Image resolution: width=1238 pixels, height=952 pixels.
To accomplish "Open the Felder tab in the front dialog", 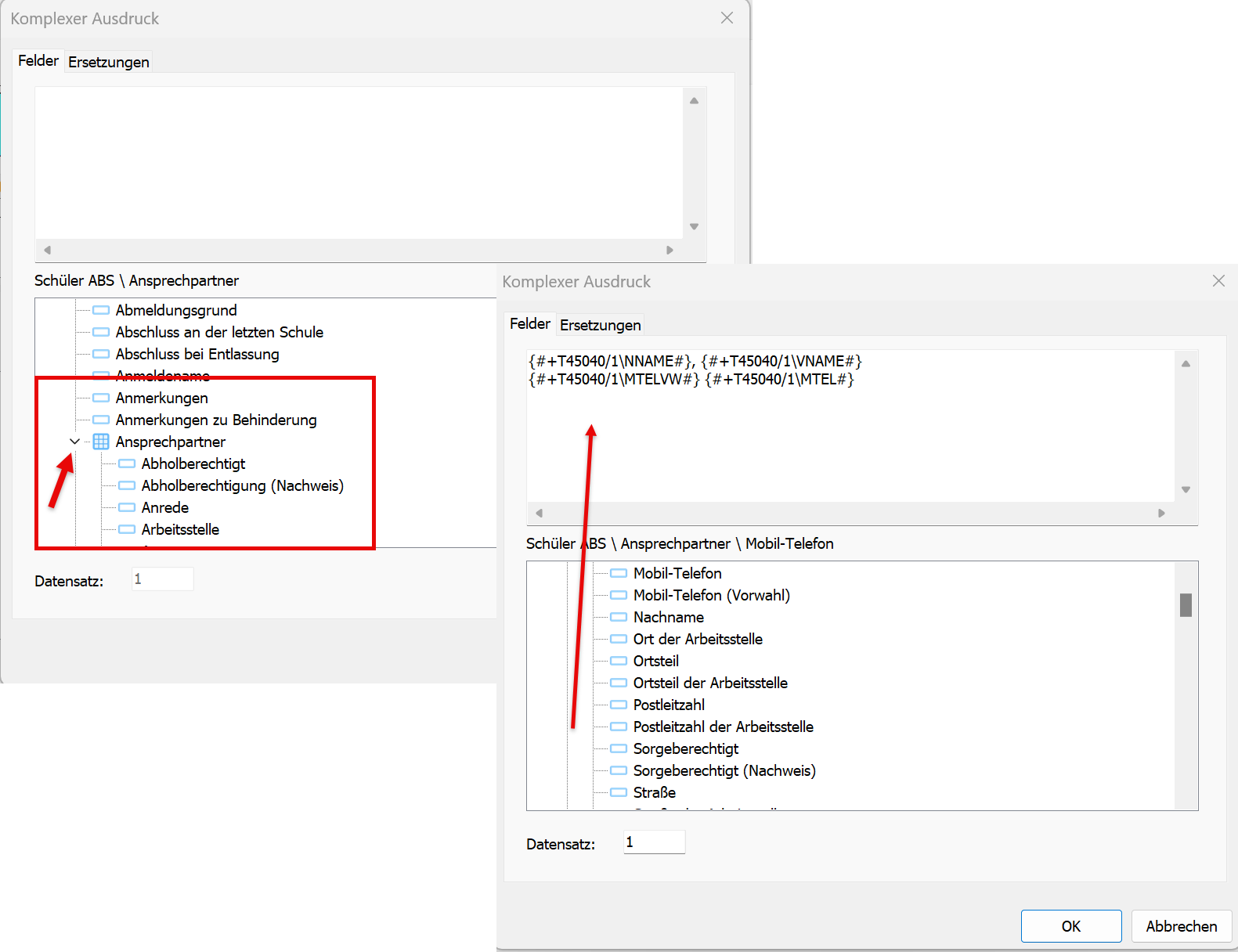I will (x=530, y=323).
